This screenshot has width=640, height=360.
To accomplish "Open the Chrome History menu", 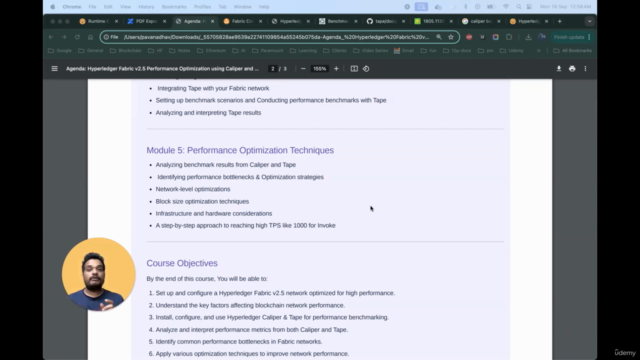I will coord(146,7).
